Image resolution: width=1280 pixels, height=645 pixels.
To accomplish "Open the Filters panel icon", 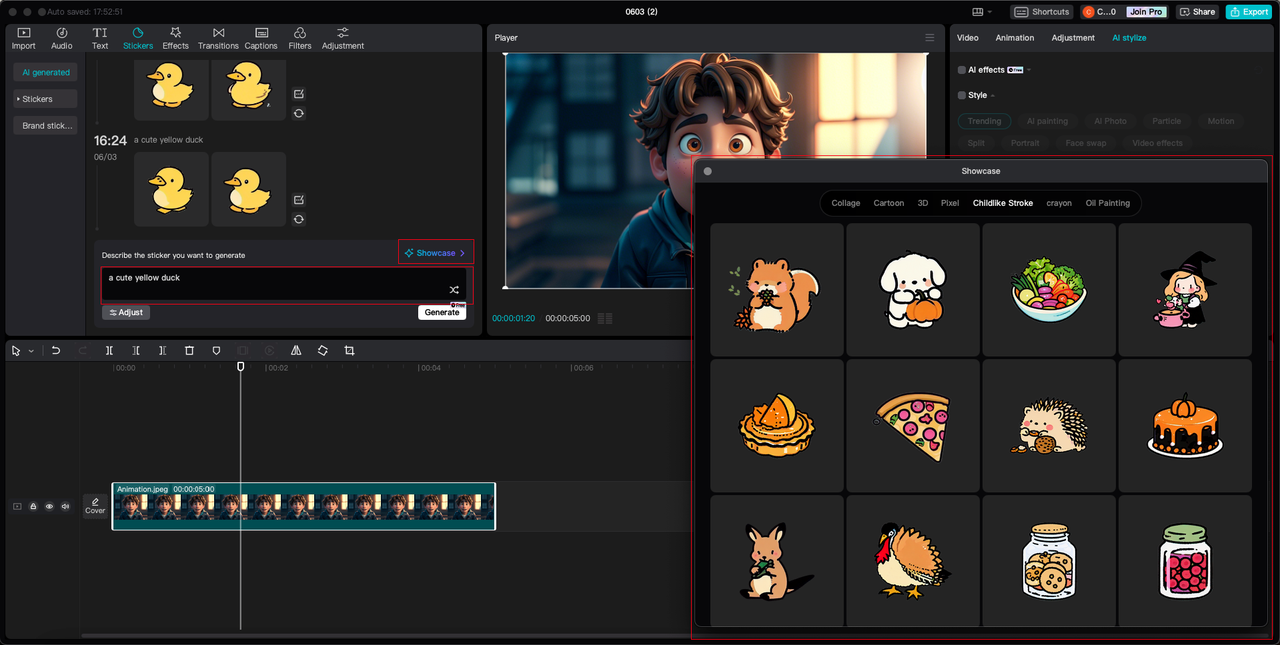I will (300, 39).
